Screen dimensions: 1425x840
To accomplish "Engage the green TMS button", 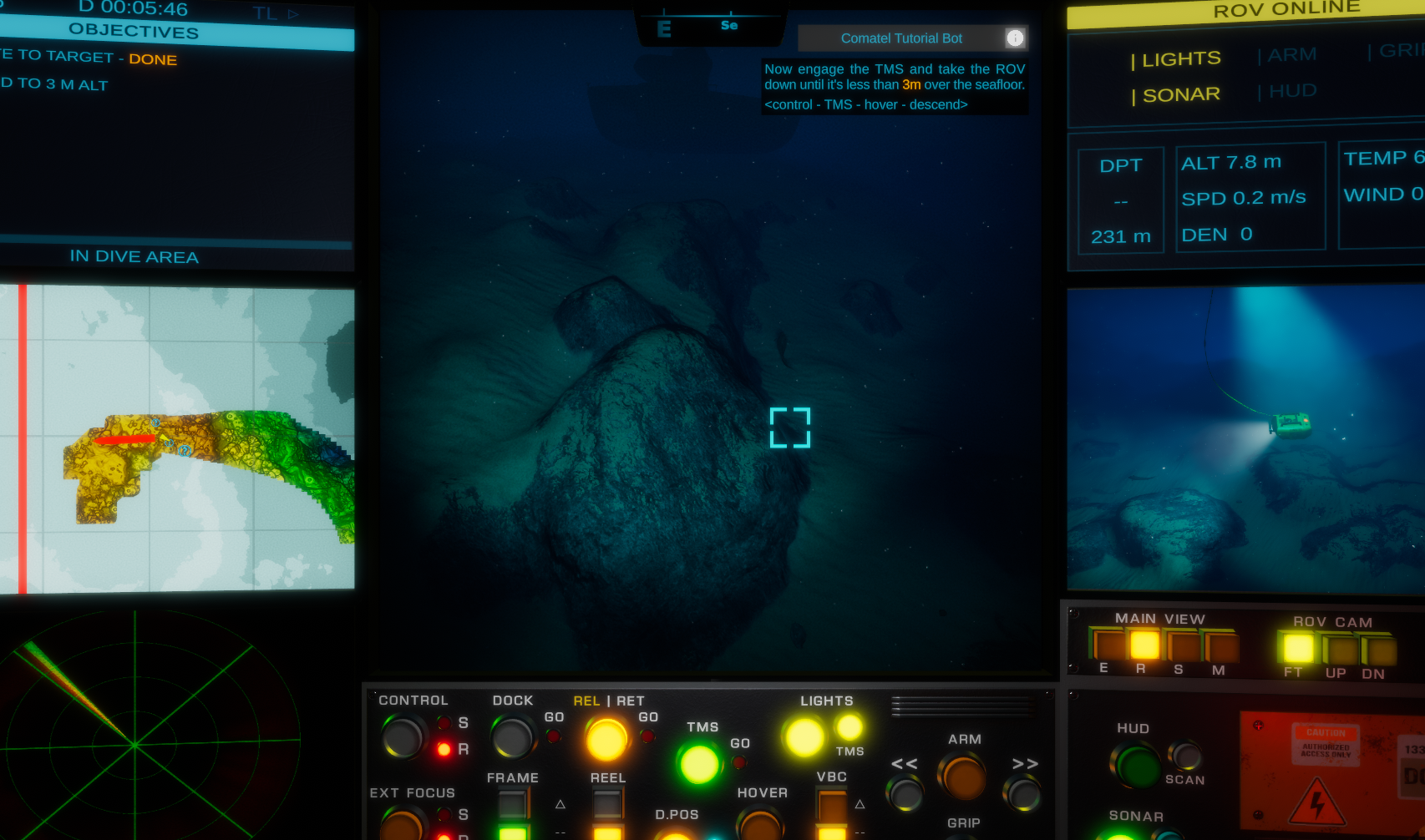I will (x=699, y=763).
